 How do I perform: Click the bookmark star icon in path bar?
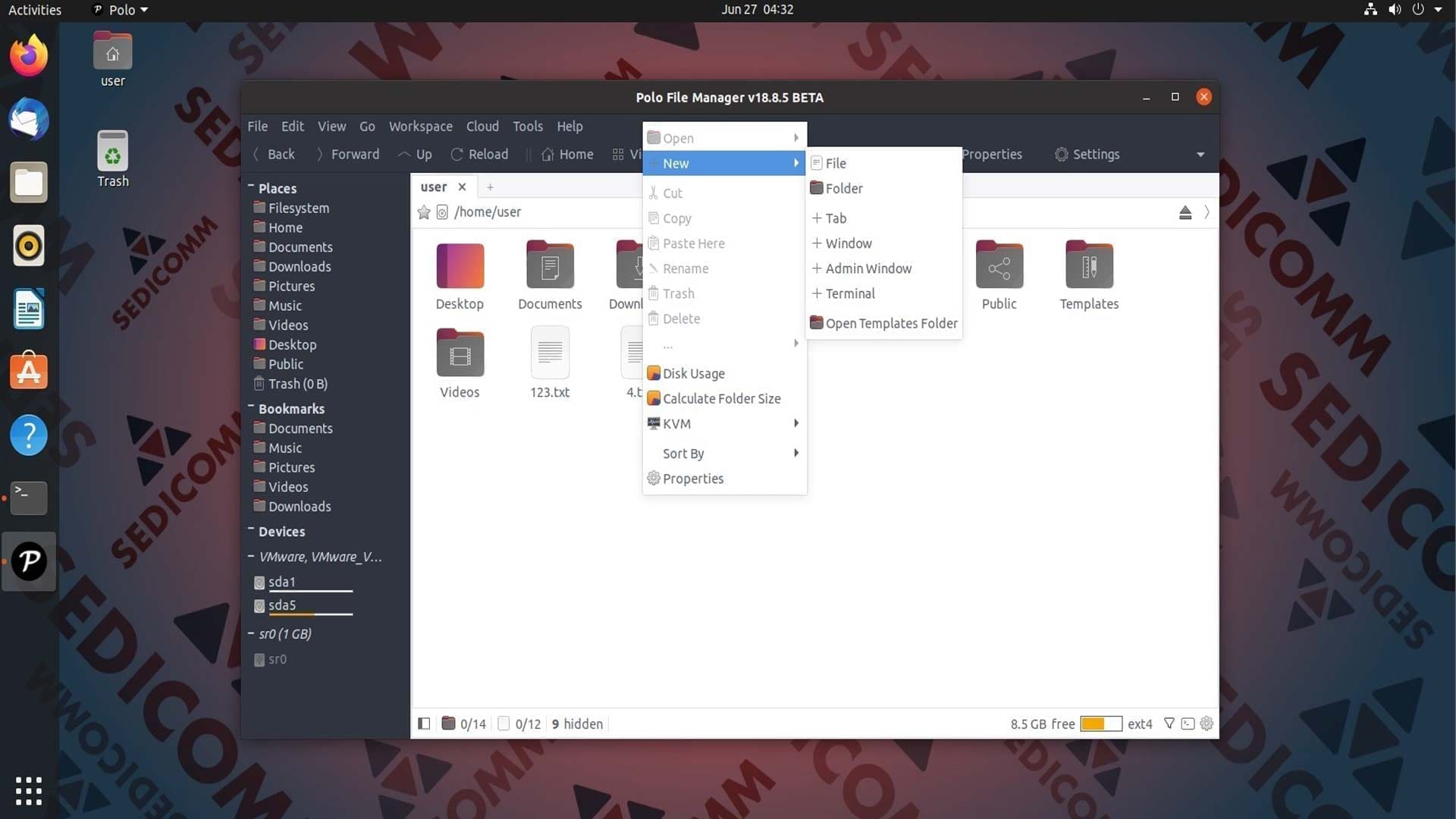424,212
